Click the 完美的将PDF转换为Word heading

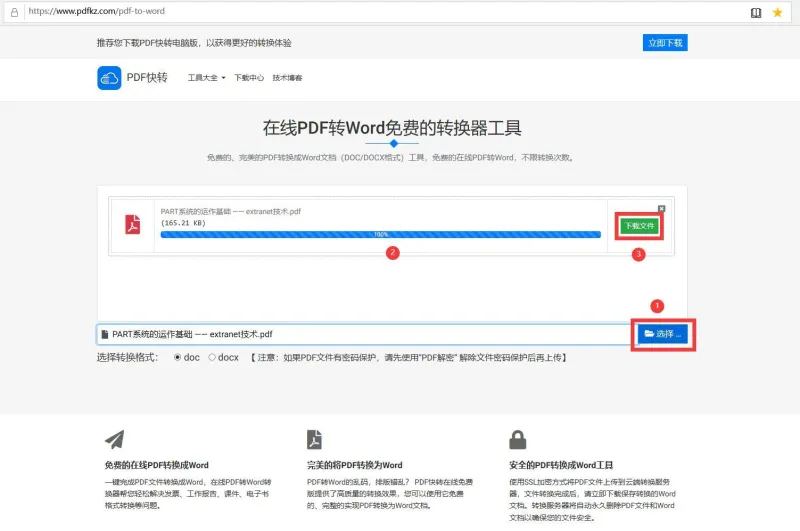coord(355,465)
